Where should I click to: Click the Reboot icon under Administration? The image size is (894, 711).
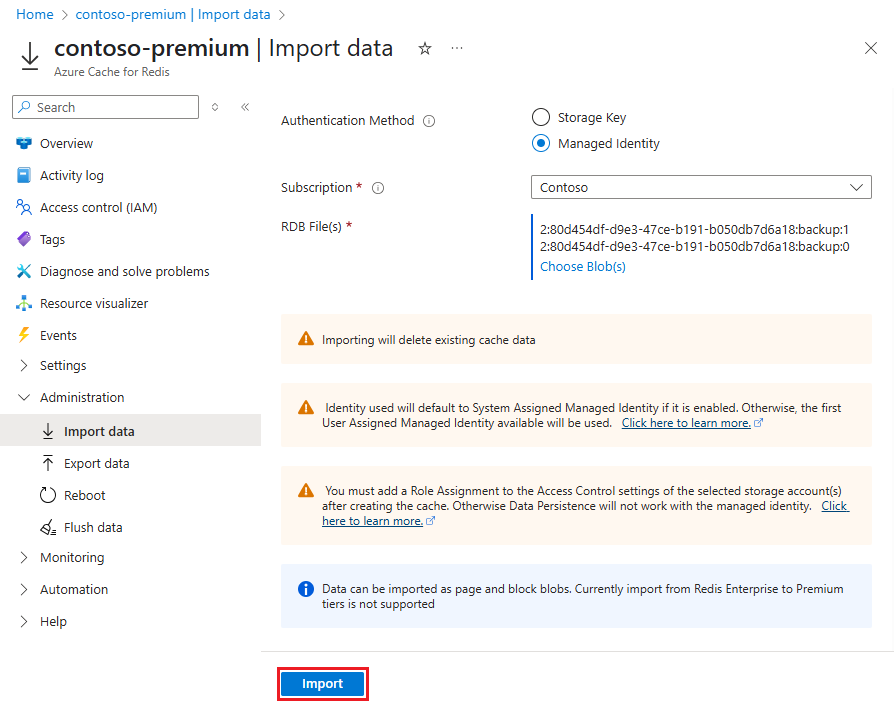coord(50,495)
